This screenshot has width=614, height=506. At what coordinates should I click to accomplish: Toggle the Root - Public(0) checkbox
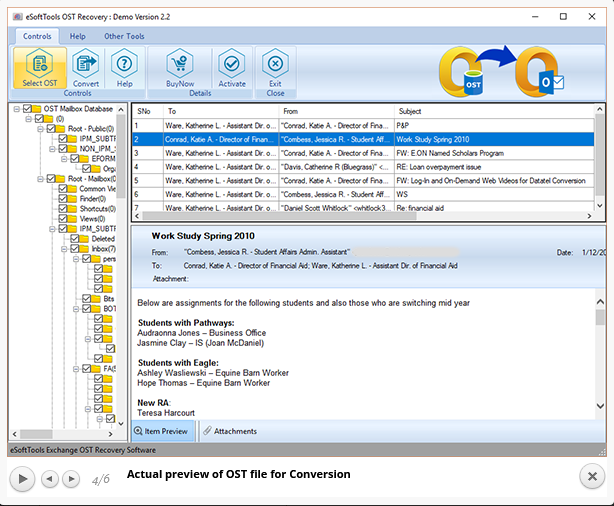[x=51, y=128]
